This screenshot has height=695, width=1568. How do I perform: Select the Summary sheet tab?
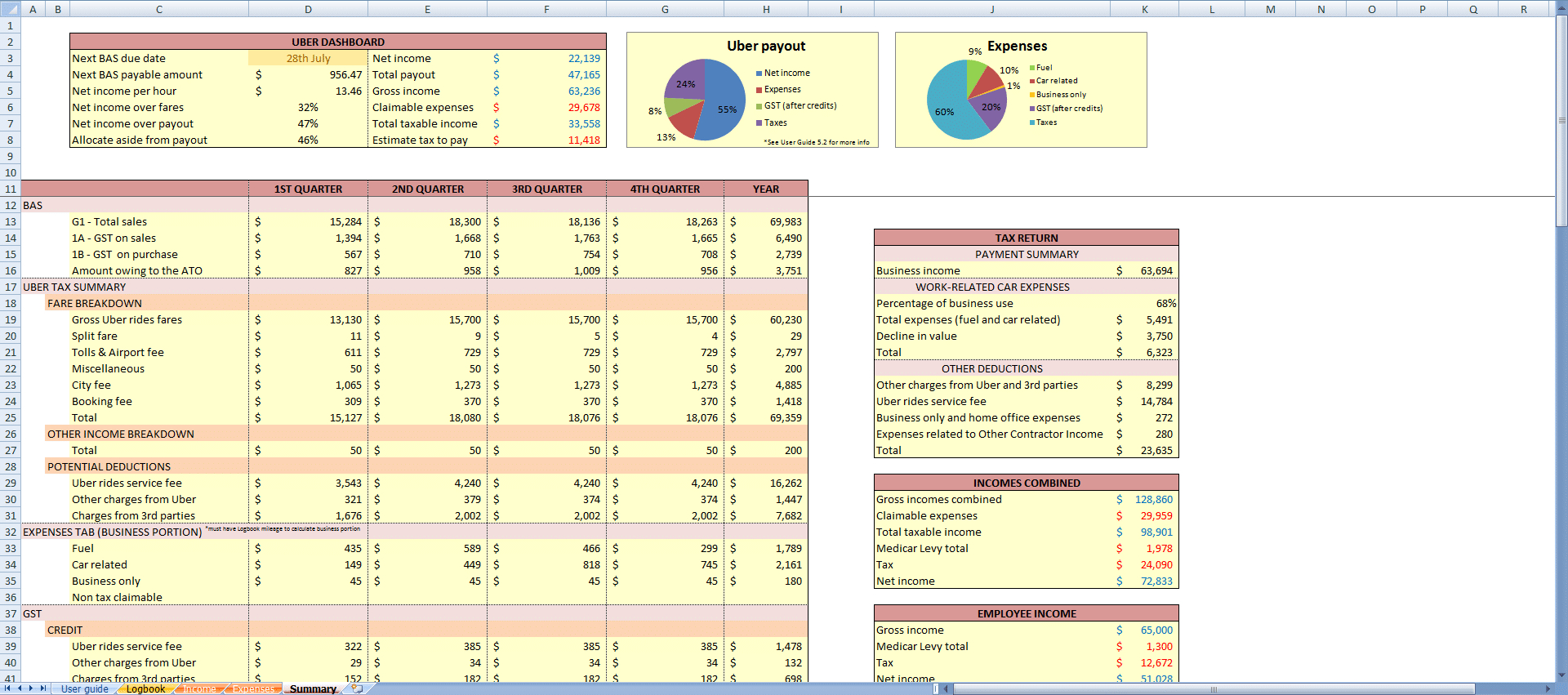click(313, 688)
